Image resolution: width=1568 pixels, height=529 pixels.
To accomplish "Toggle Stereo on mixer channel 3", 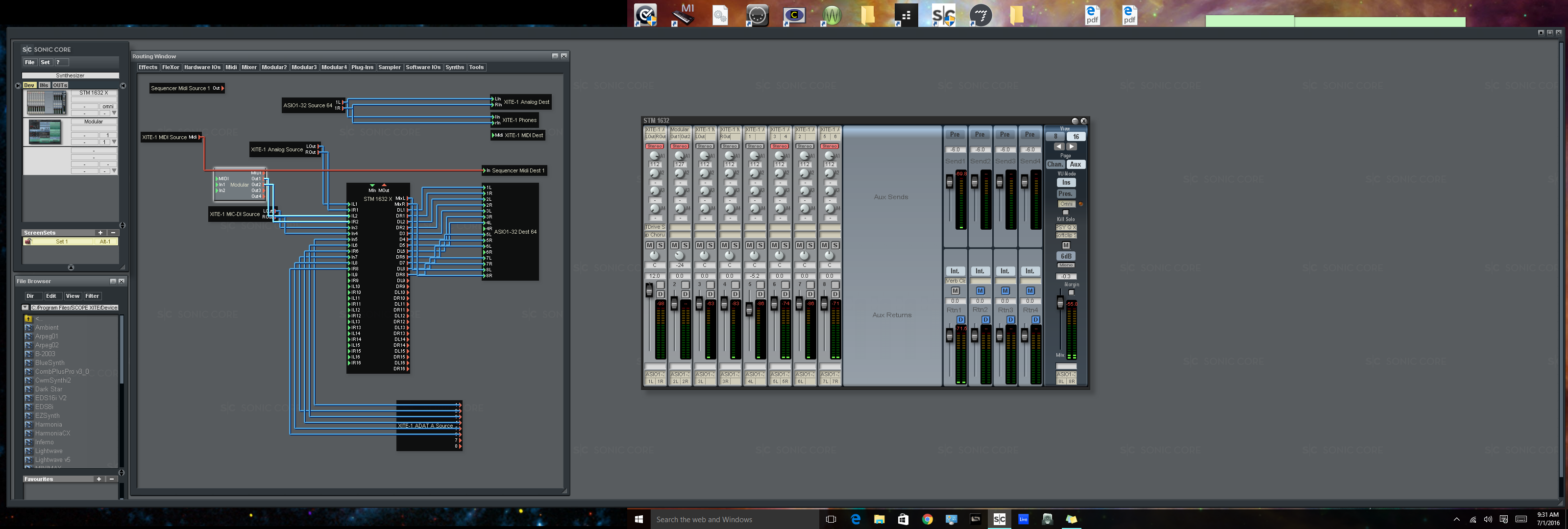I will [x=705, y=146].
